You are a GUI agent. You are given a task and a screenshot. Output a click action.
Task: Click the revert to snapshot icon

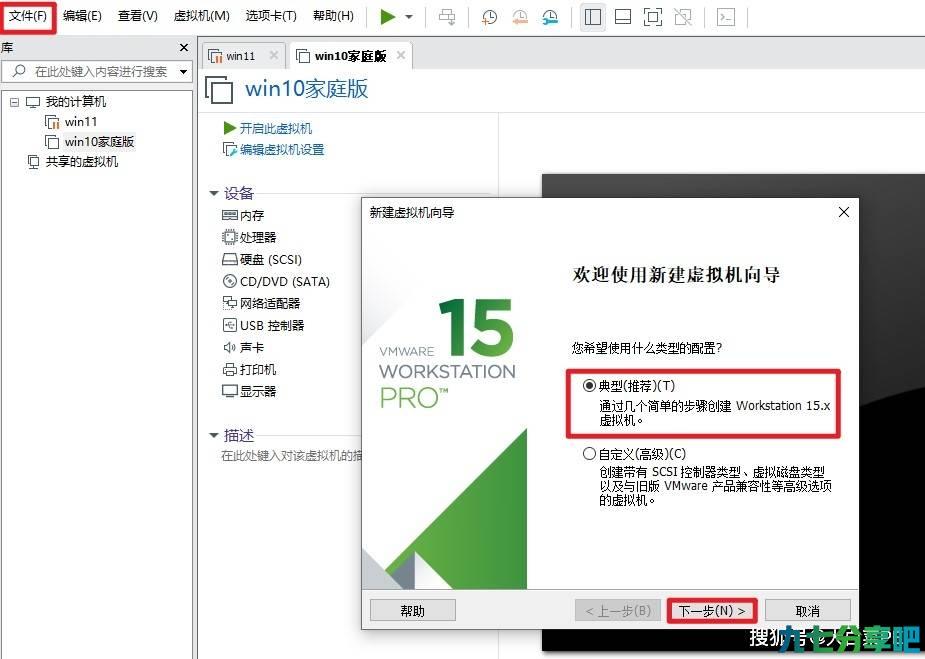[x=520, y=17]
